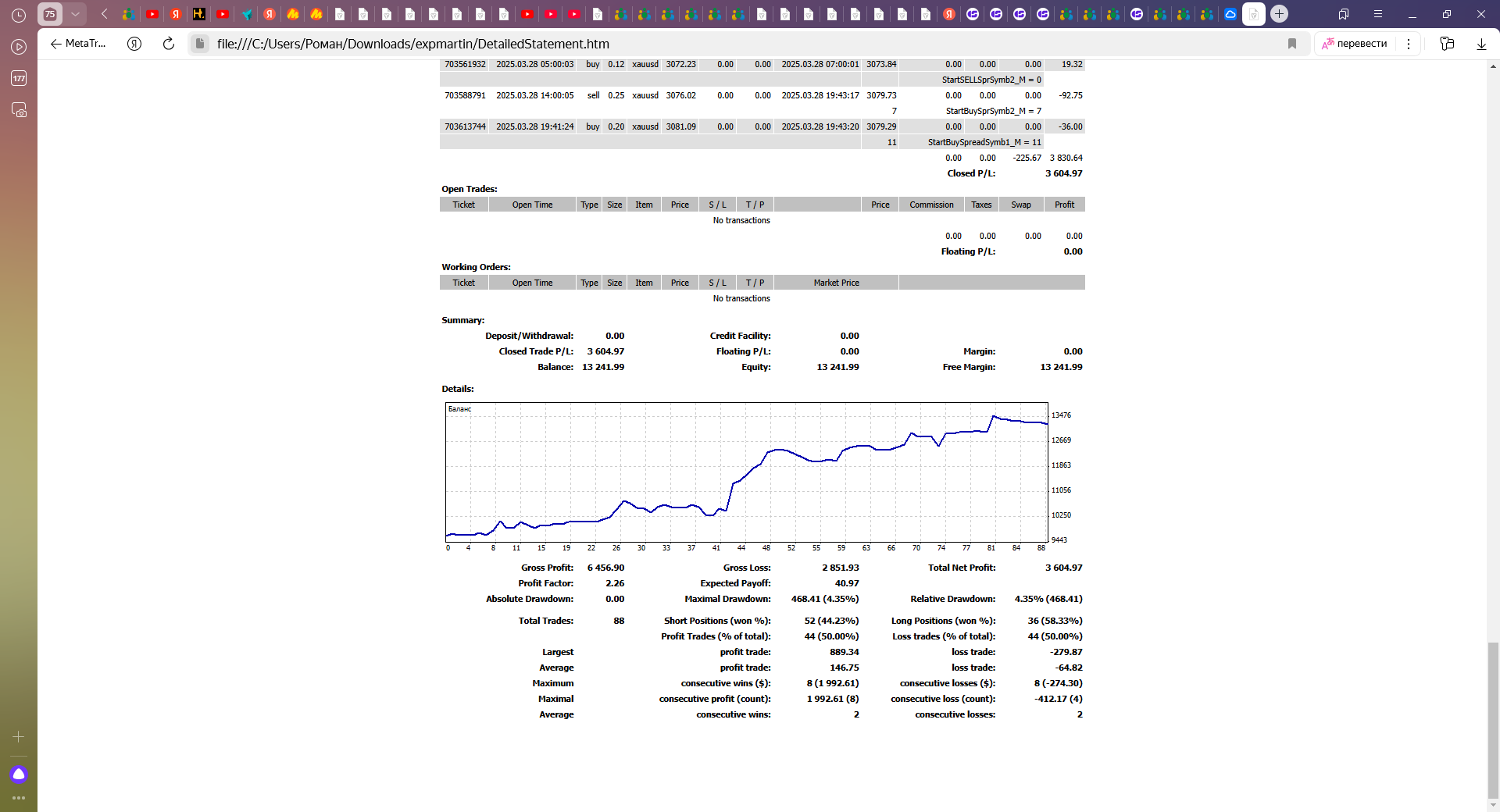Switch to the tab with the blue cloud icon

(x=1230, y=14)
